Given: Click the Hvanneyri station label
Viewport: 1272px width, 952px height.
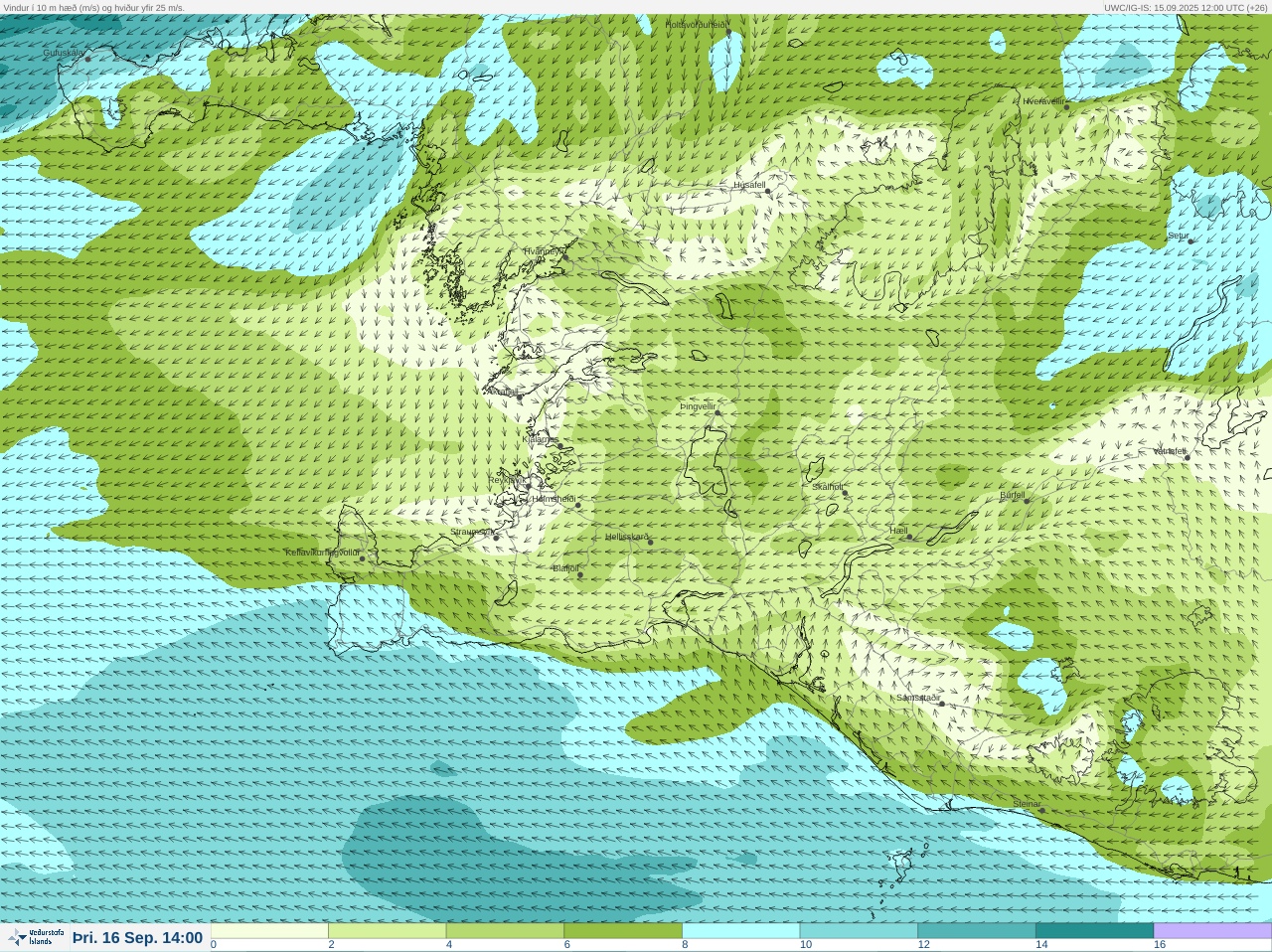Looking at the screenshot, I should (x=544, y=251).
